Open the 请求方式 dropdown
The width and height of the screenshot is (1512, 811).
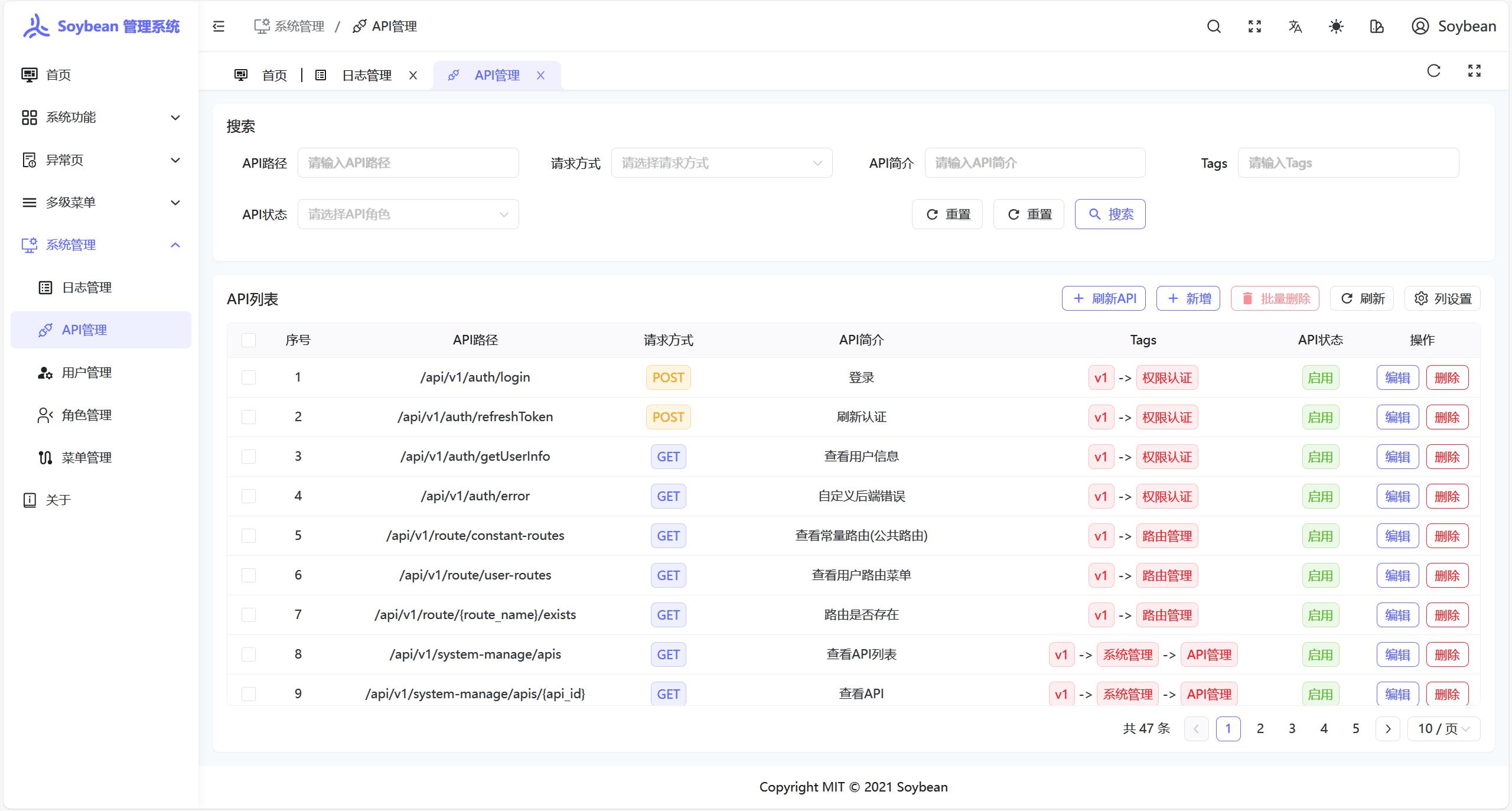click(721, 163)
